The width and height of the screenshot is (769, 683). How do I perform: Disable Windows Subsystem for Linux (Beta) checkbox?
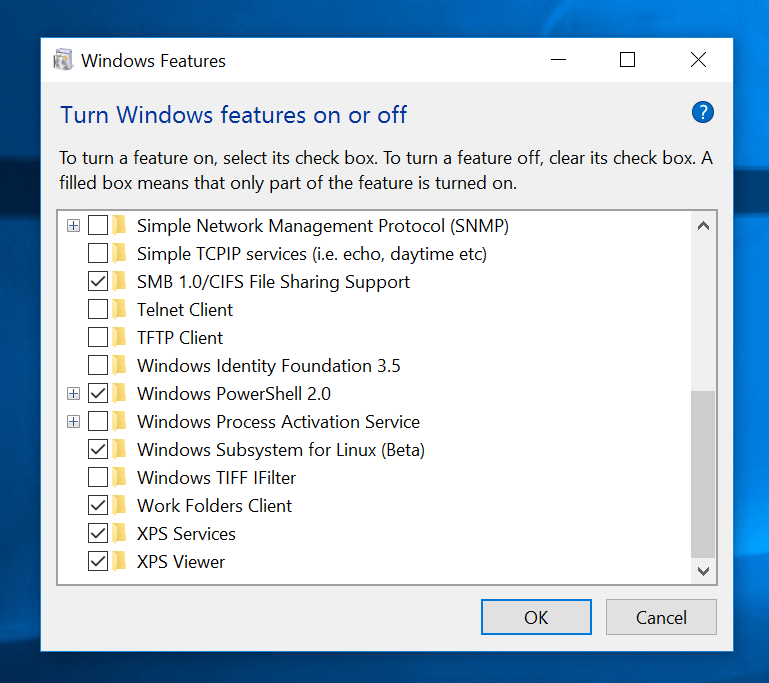(98, 450)
